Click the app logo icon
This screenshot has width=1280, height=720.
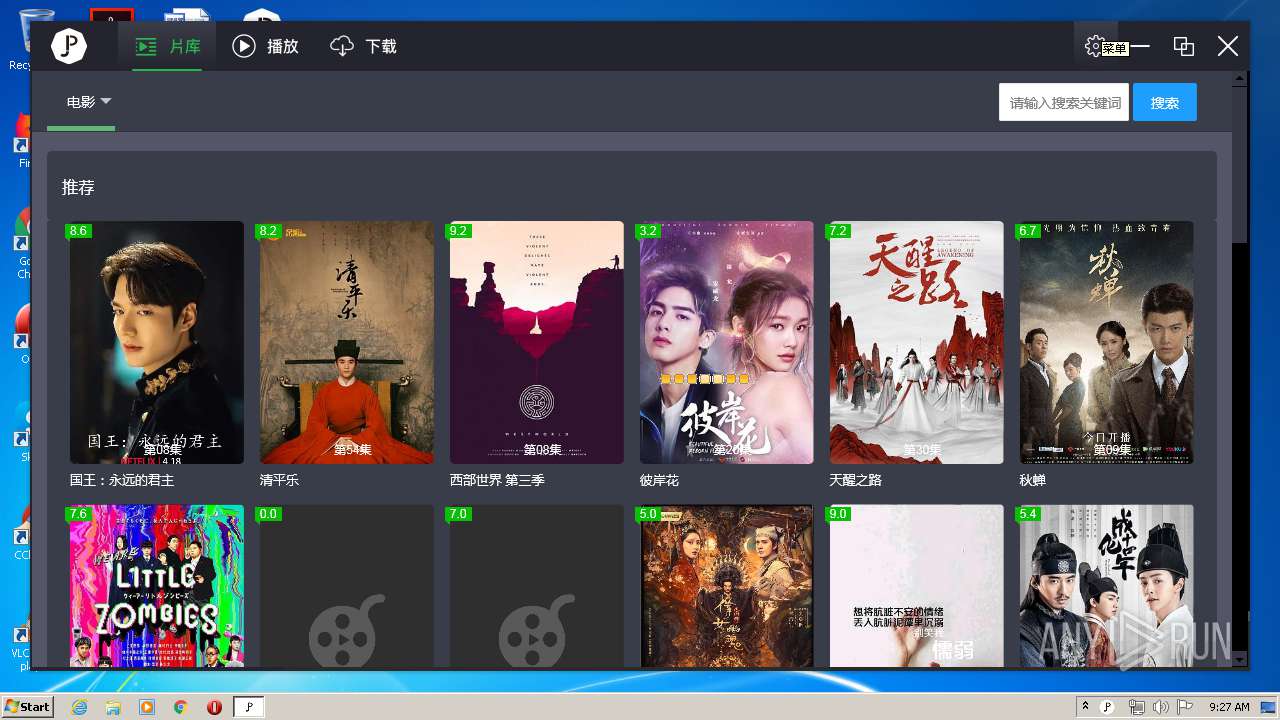pyautogui.click(x=69, y=46)
